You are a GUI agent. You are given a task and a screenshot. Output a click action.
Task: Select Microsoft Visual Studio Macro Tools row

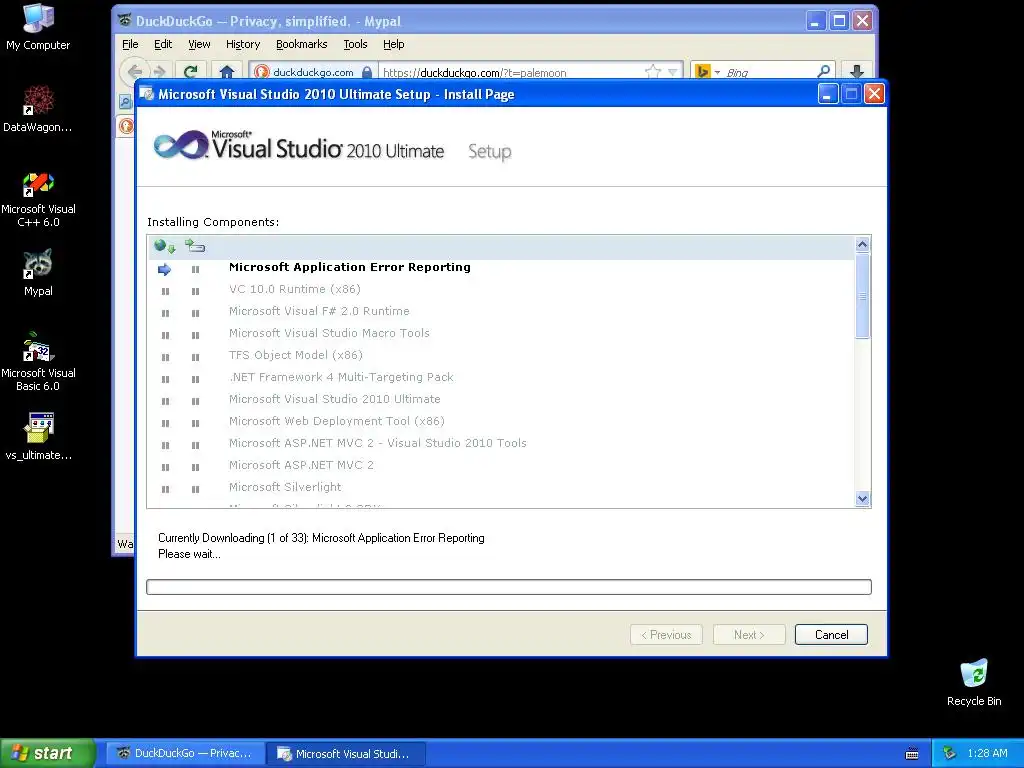coord(501,333)
